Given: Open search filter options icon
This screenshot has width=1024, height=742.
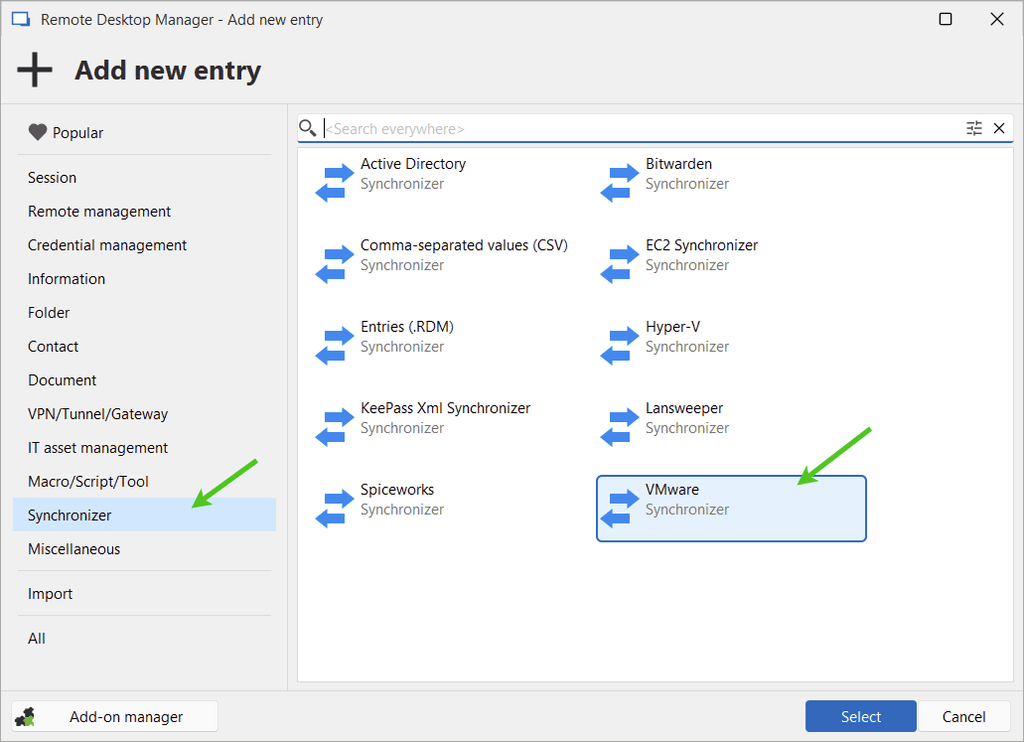Looking at the screenshot, I should [x=974, y=128].
